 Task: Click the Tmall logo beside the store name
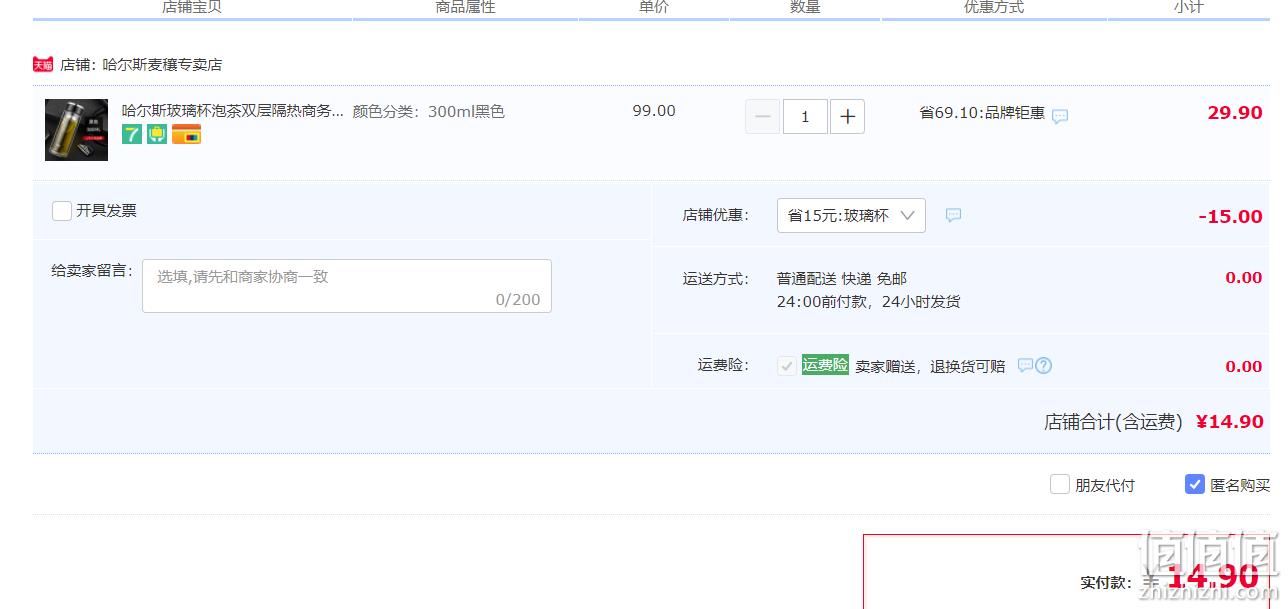43,64
